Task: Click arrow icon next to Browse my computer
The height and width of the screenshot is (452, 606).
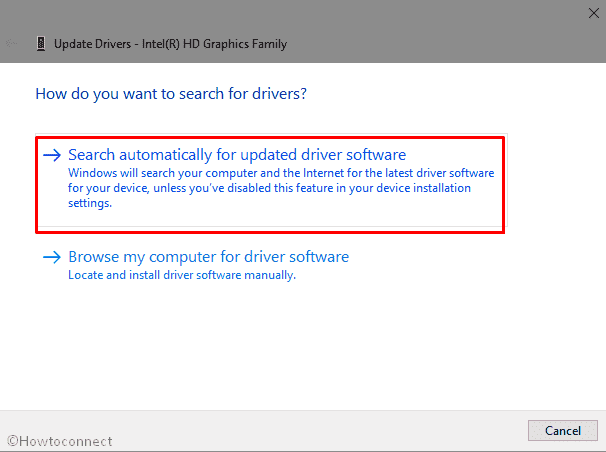Action: (52, 257)
